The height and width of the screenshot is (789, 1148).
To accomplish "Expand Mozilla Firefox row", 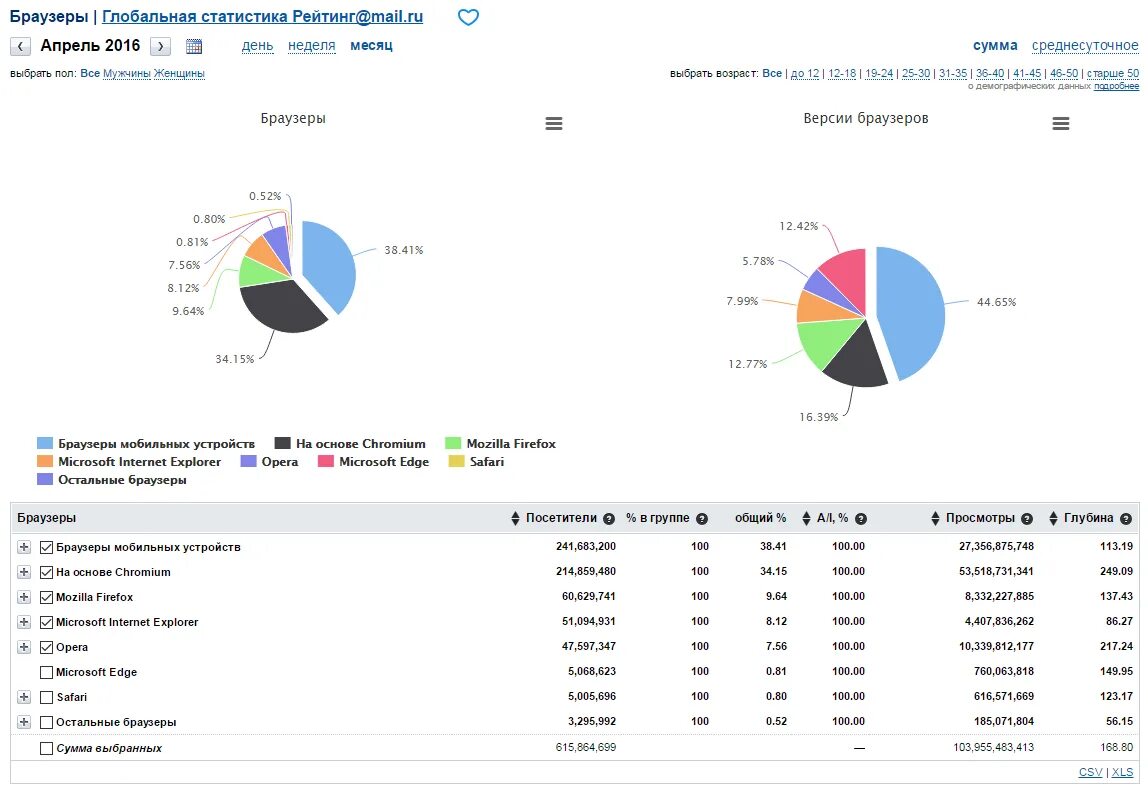I will click(x=24, y=597).
